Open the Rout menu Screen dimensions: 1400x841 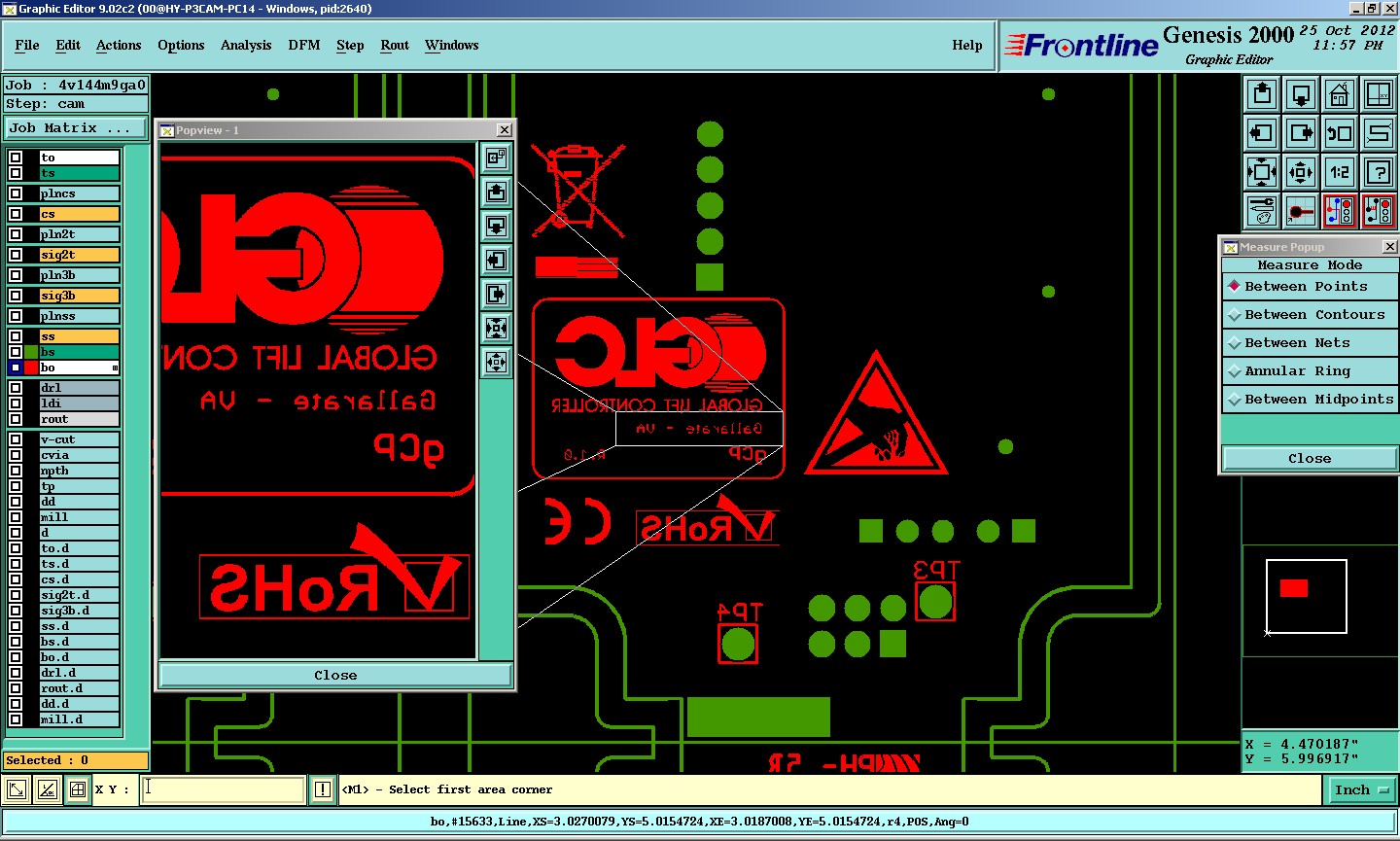point(395,45)
